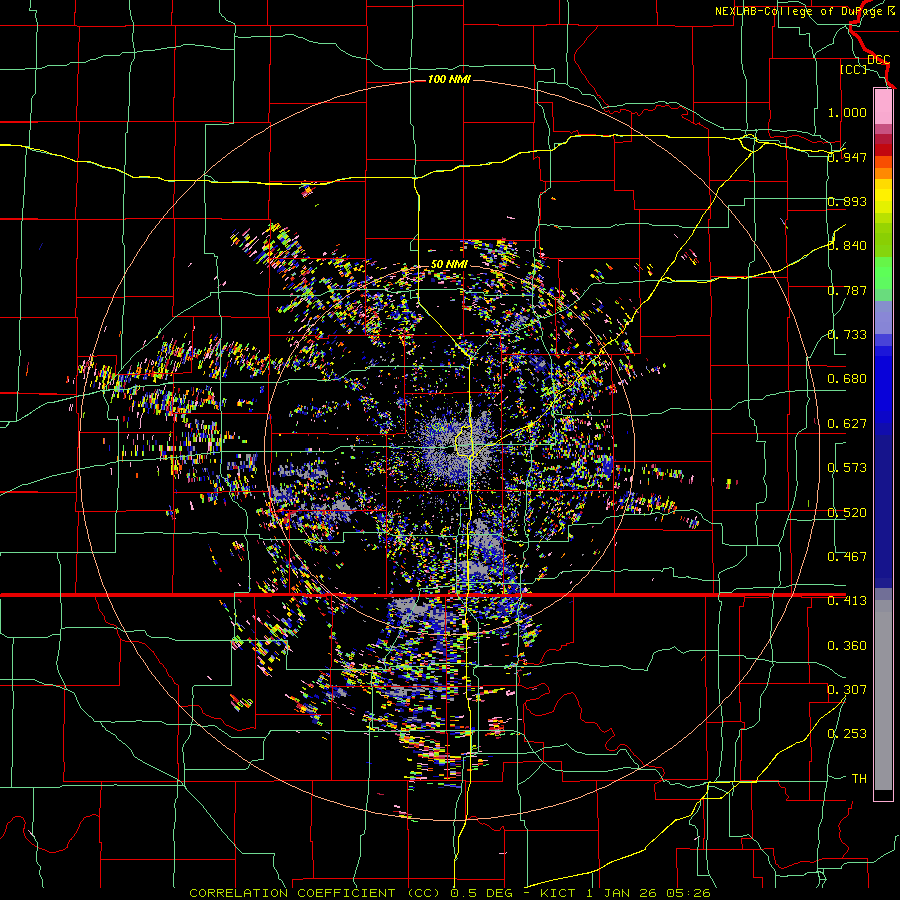The image size is (900, 900).
Task: Select the 0.840 legend value
Action: (x=847, y=246)
